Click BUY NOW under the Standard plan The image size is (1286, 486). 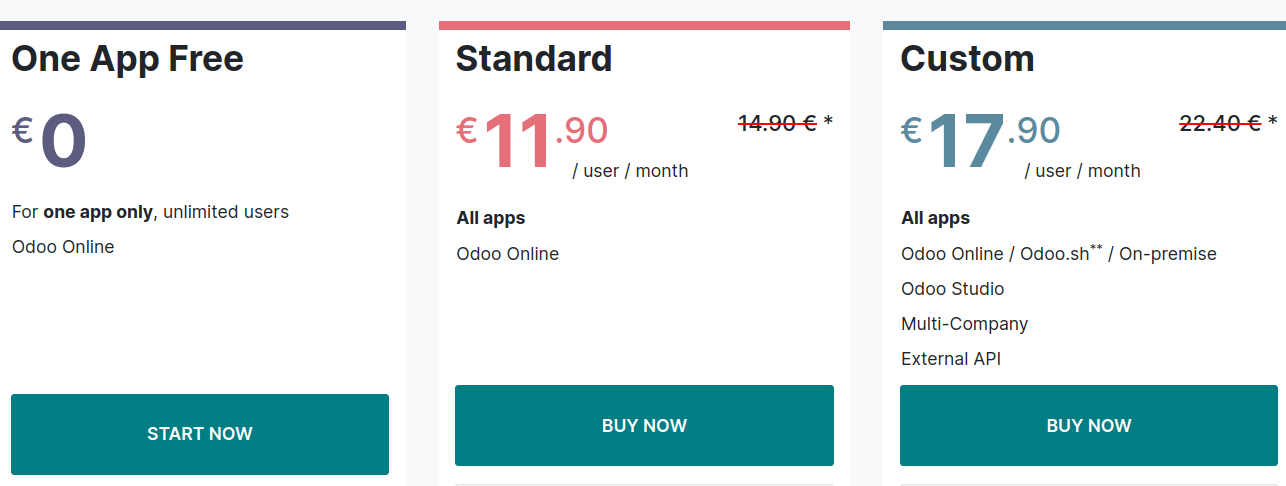click(644, 426)
